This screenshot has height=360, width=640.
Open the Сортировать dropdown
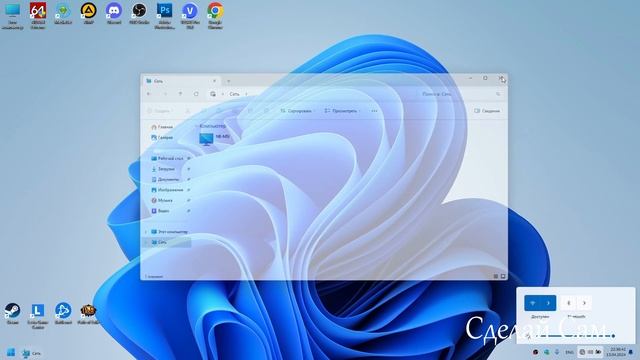coord(298,111)
